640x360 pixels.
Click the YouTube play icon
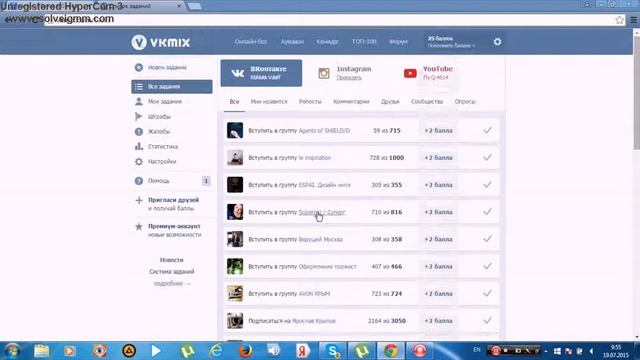tap(410, 73)
